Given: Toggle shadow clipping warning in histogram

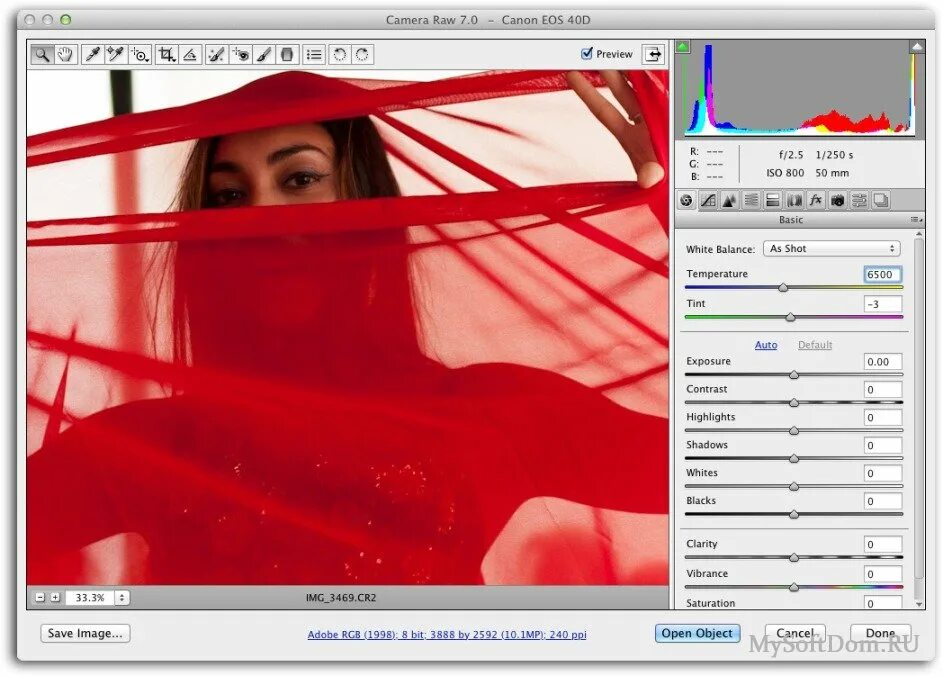Looking at the screenshot, I should [x=683, y=47].
